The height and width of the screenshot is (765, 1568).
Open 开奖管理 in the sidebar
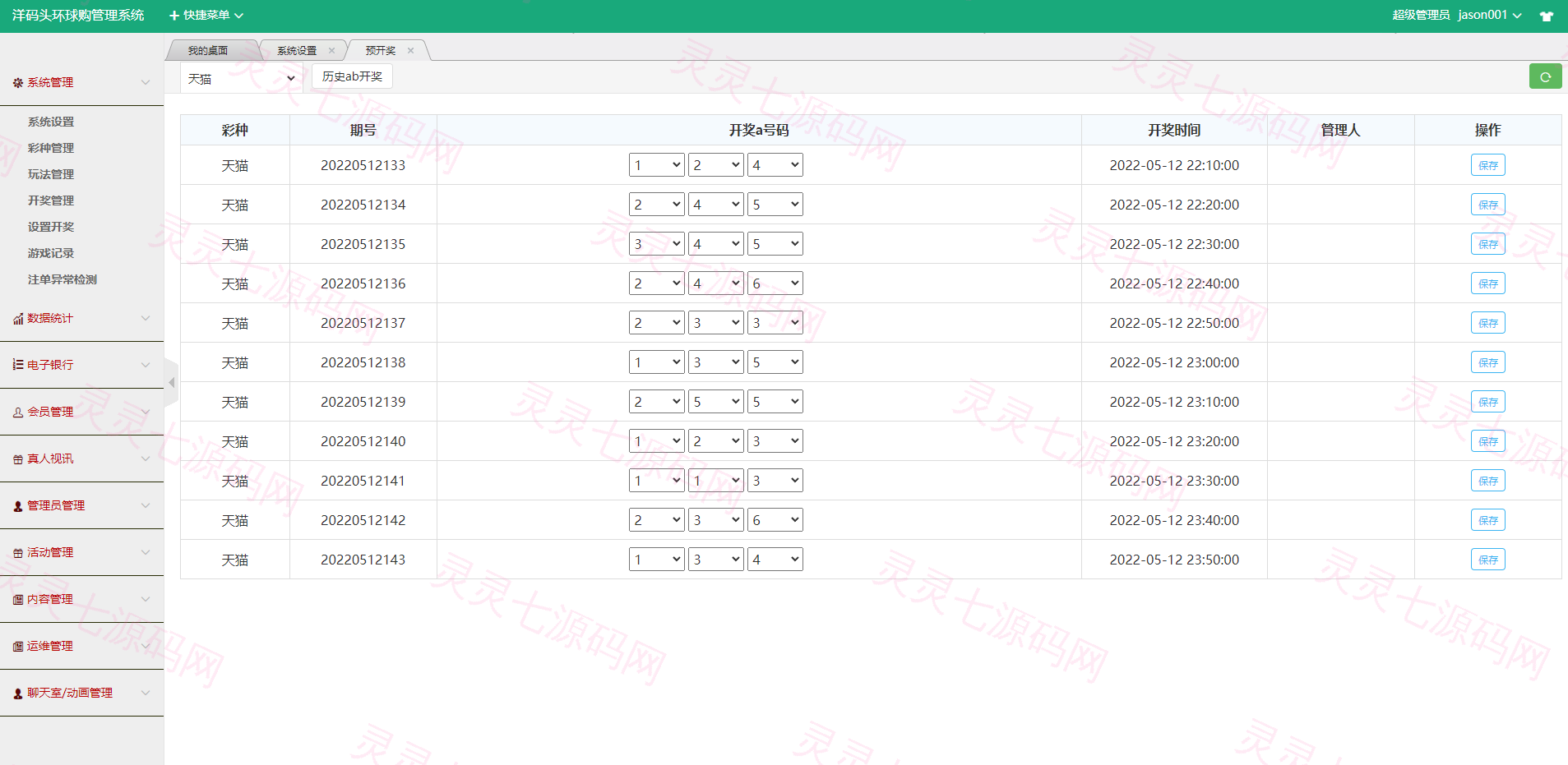click(x=51, y=200)
